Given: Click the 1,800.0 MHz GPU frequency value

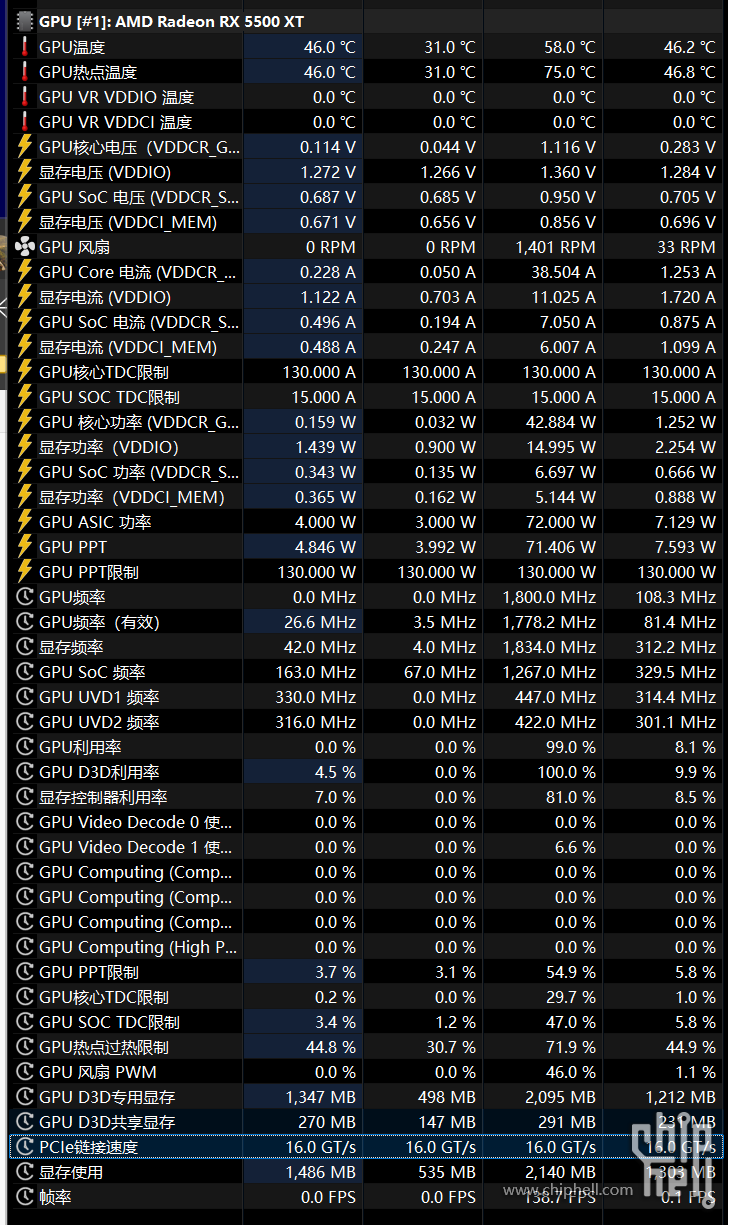Looking at the screenshot, I should click(549, 597).
